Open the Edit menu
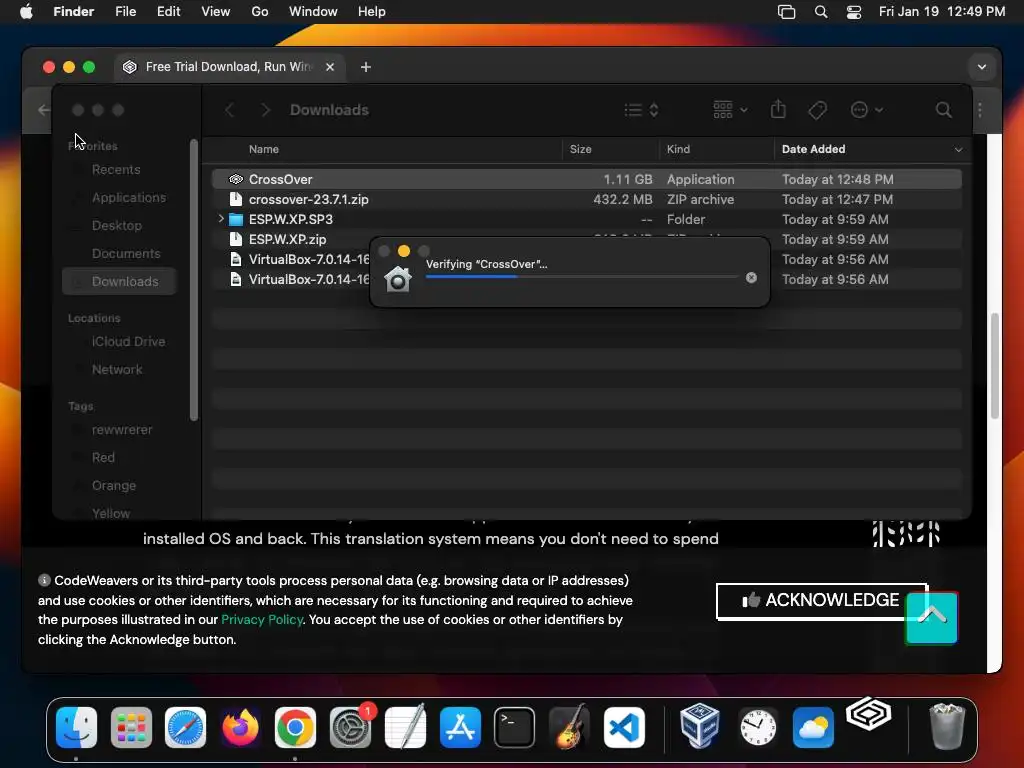Screen dimensions: 1024x768 click(168, 12)
